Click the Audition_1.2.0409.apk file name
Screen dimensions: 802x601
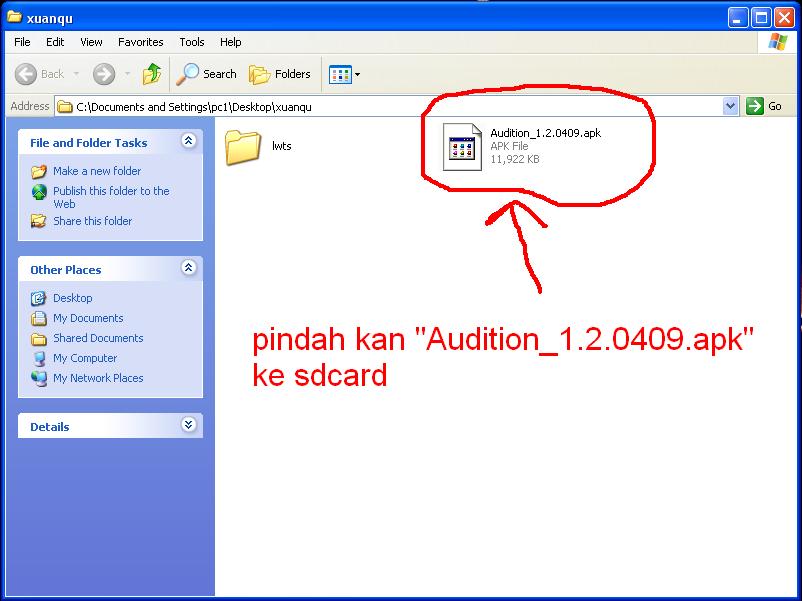coord(545,133)
